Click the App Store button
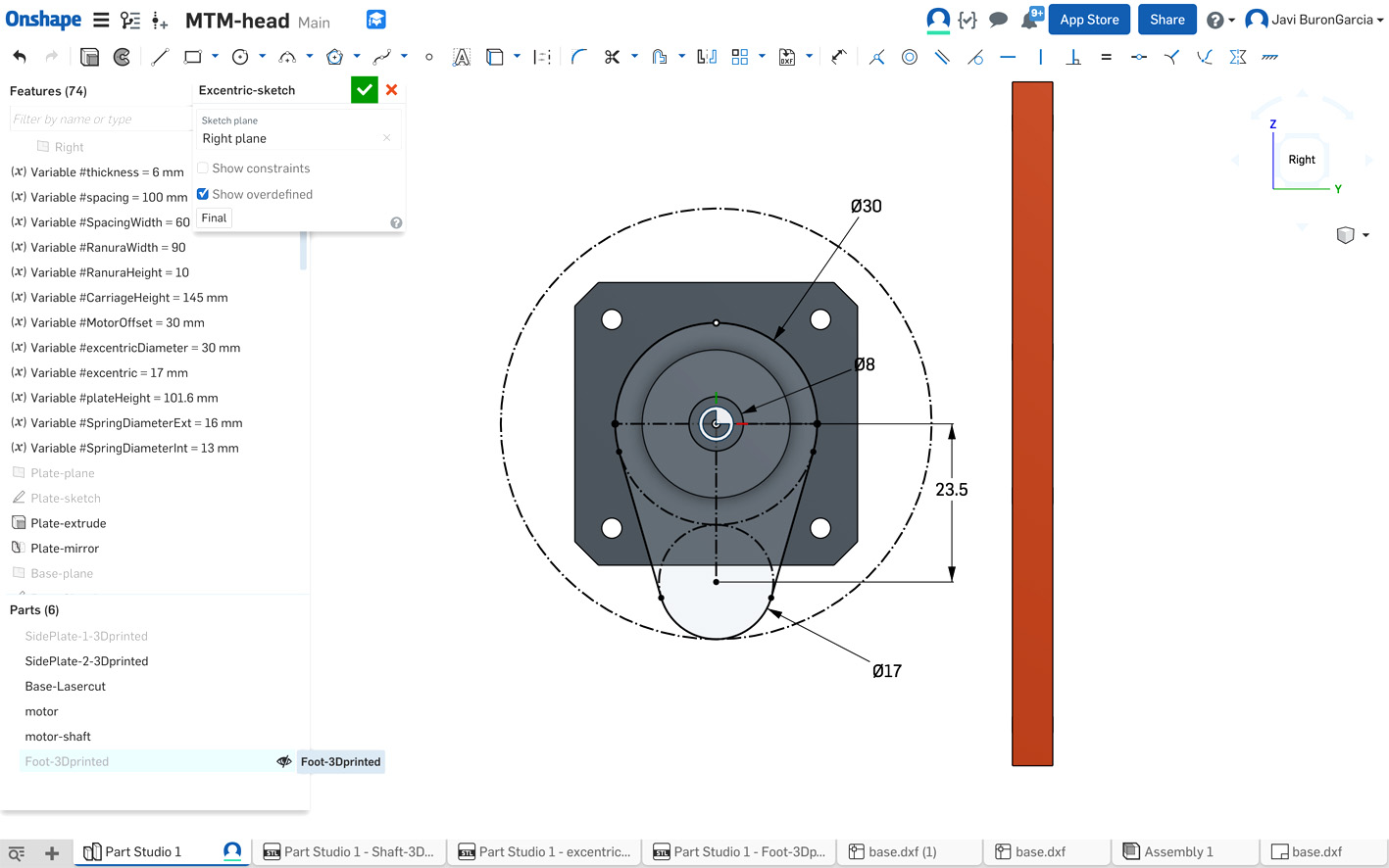 point(1089,20)
